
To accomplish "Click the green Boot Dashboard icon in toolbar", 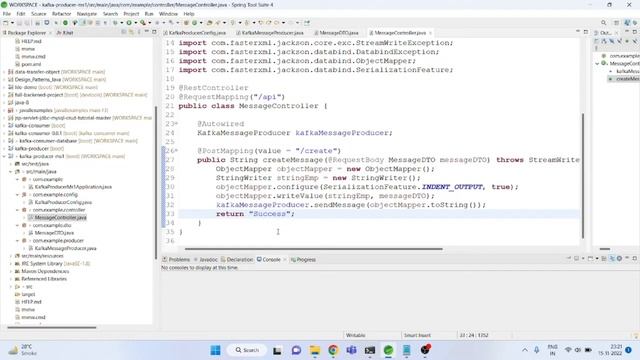I will pyautogui.click(x=65, y=23).
